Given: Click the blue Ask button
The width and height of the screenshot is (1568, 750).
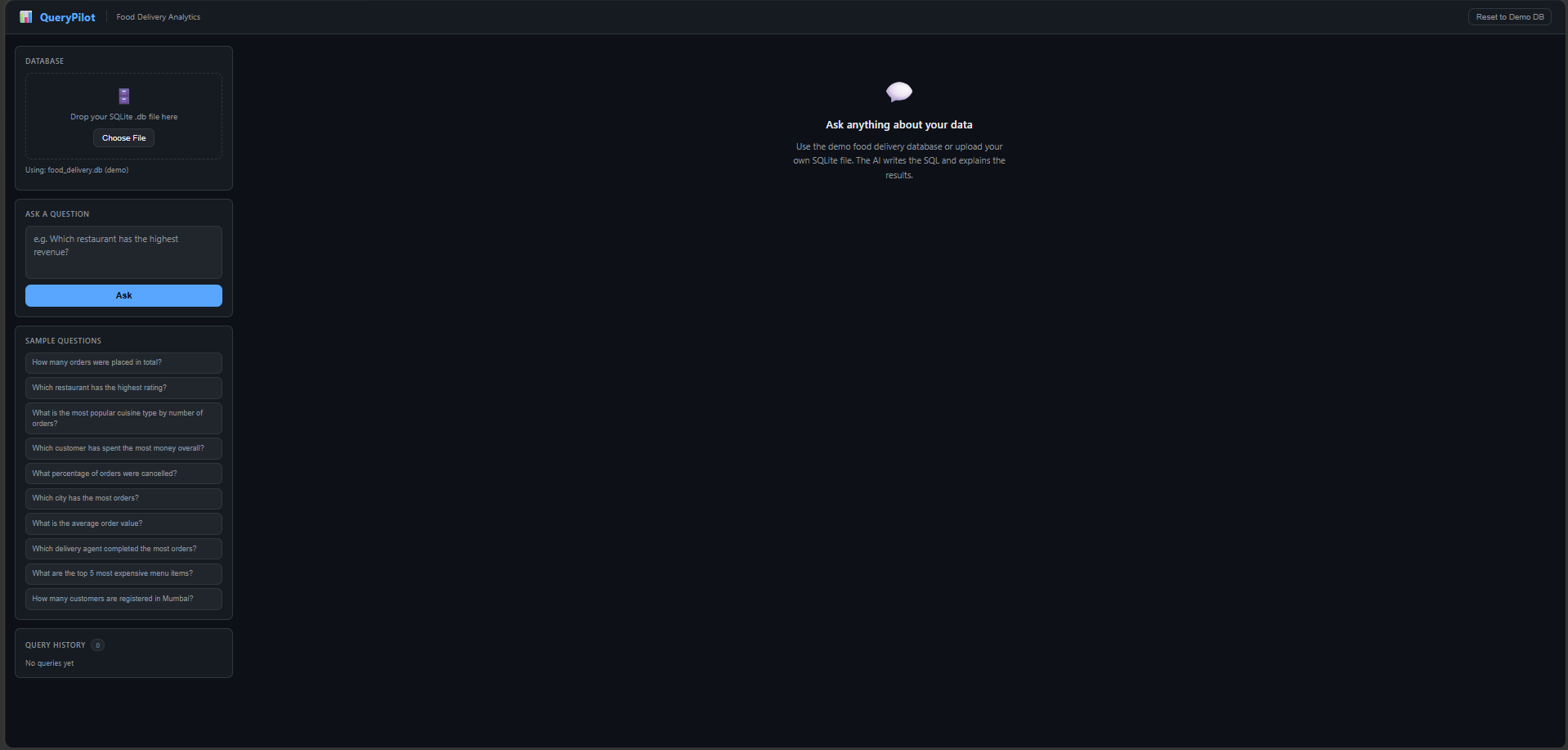Looking at the screenshot, I should (x=123, y=295).
